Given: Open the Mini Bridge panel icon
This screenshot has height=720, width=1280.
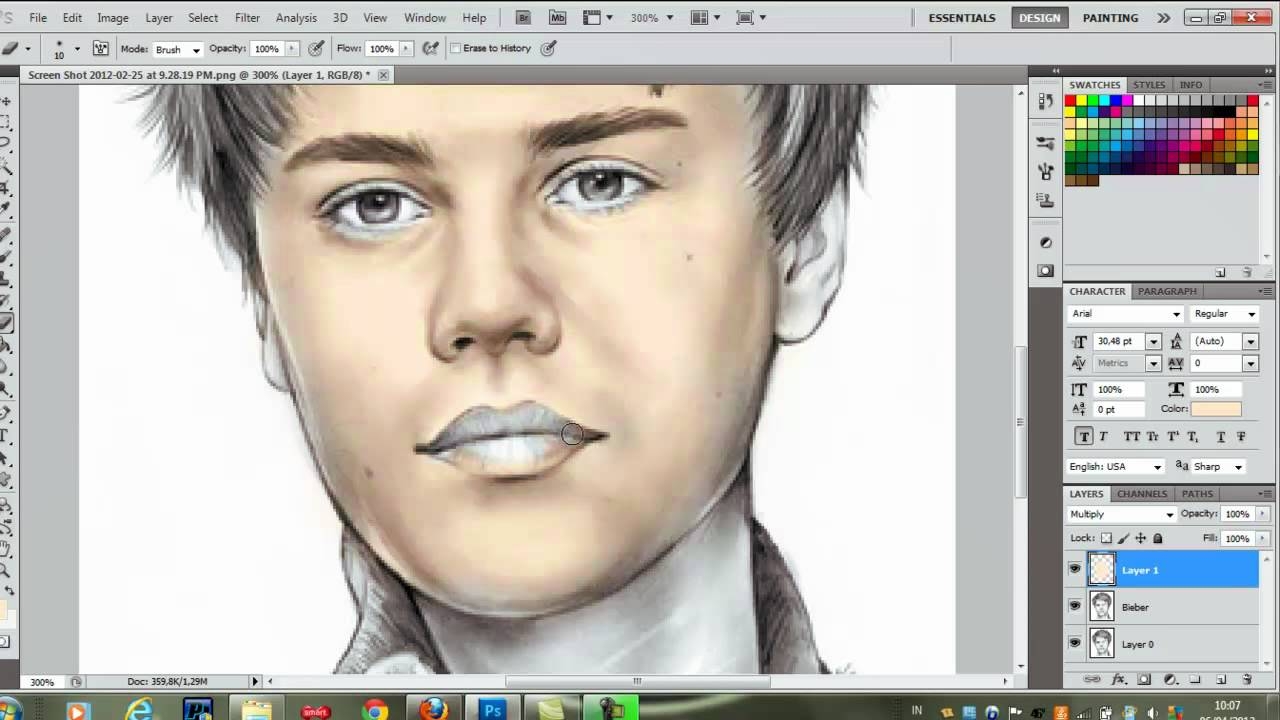Looking at the screenshot, I should (x=557, y=18).
